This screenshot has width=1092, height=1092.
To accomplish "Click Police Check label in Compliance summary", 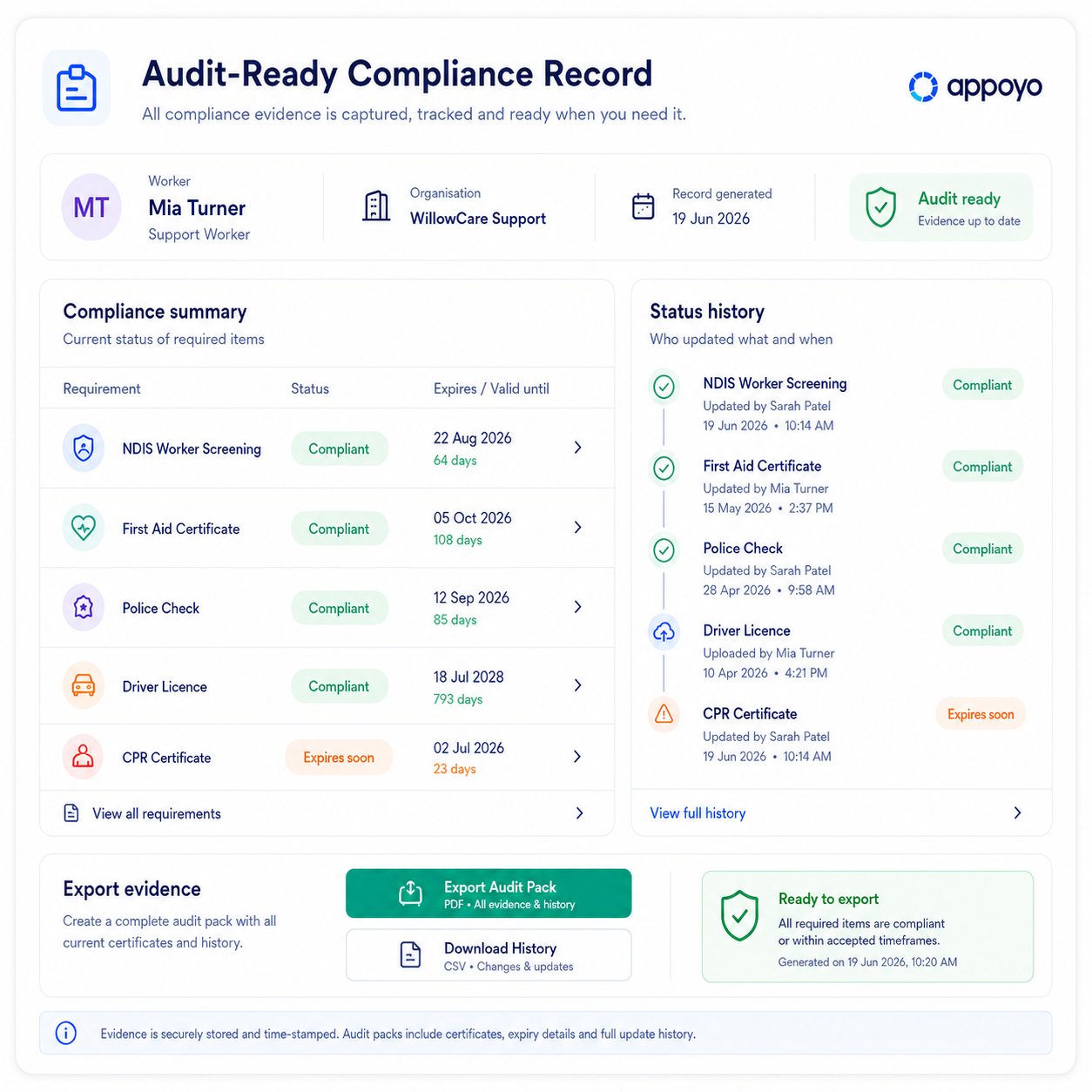I will pos(160,608).
